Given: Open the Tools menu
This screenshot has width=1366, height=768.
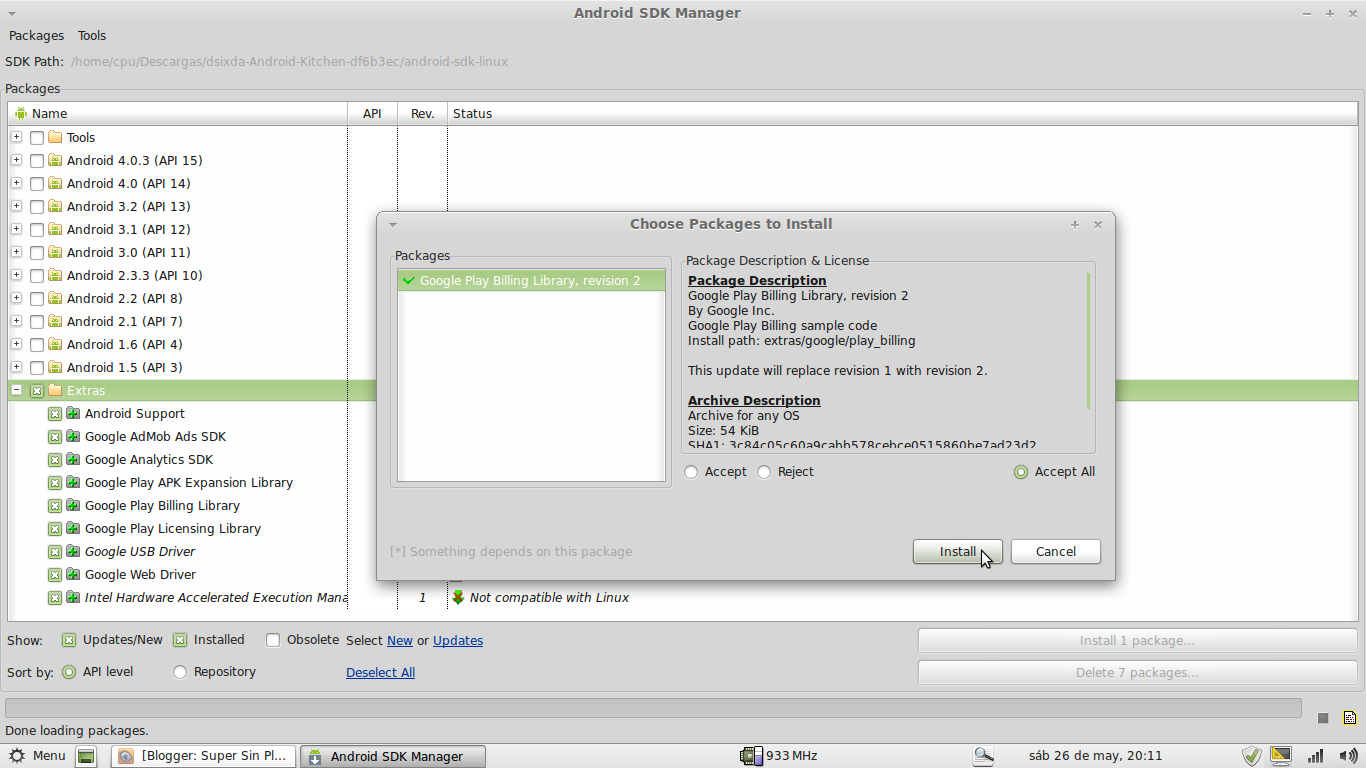Looking at the screenshot, I should click(x=92, y=35).
